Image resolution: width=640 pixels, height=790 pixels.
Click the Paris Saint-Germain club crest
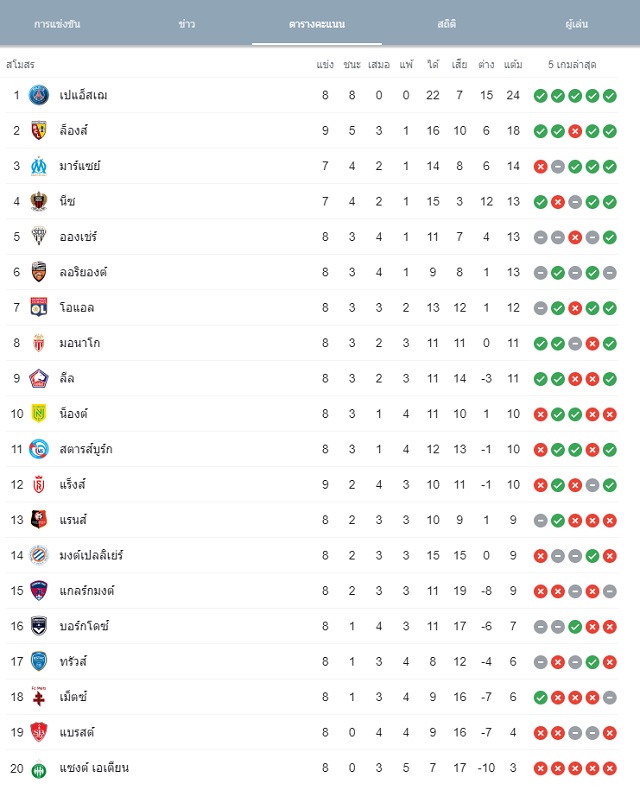[39, 95]
